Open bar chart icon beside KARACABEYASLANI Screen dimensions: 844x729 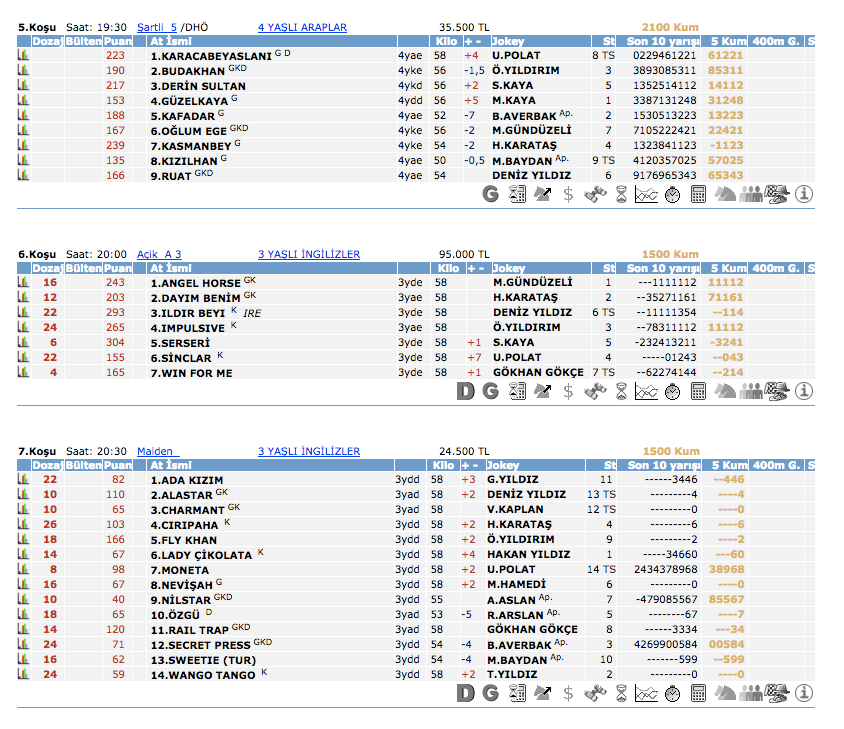(23, 57)
